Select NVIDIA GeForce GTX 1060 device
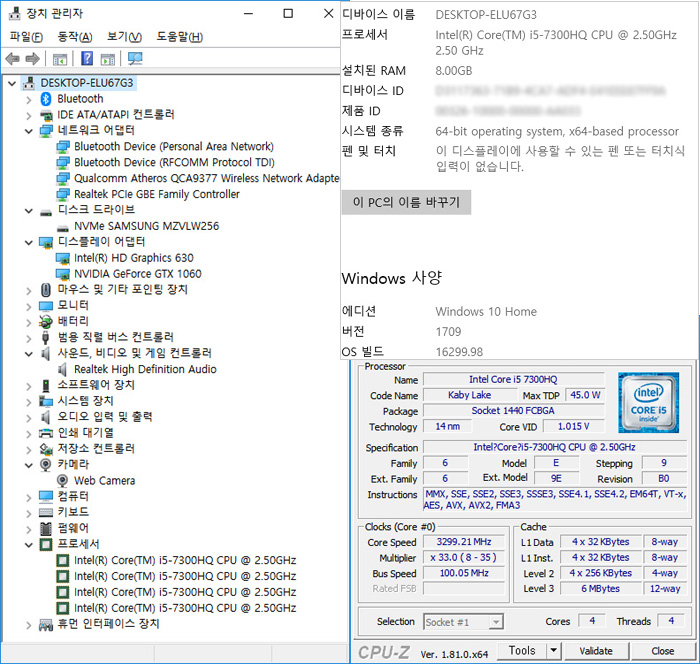 point(138,274)
